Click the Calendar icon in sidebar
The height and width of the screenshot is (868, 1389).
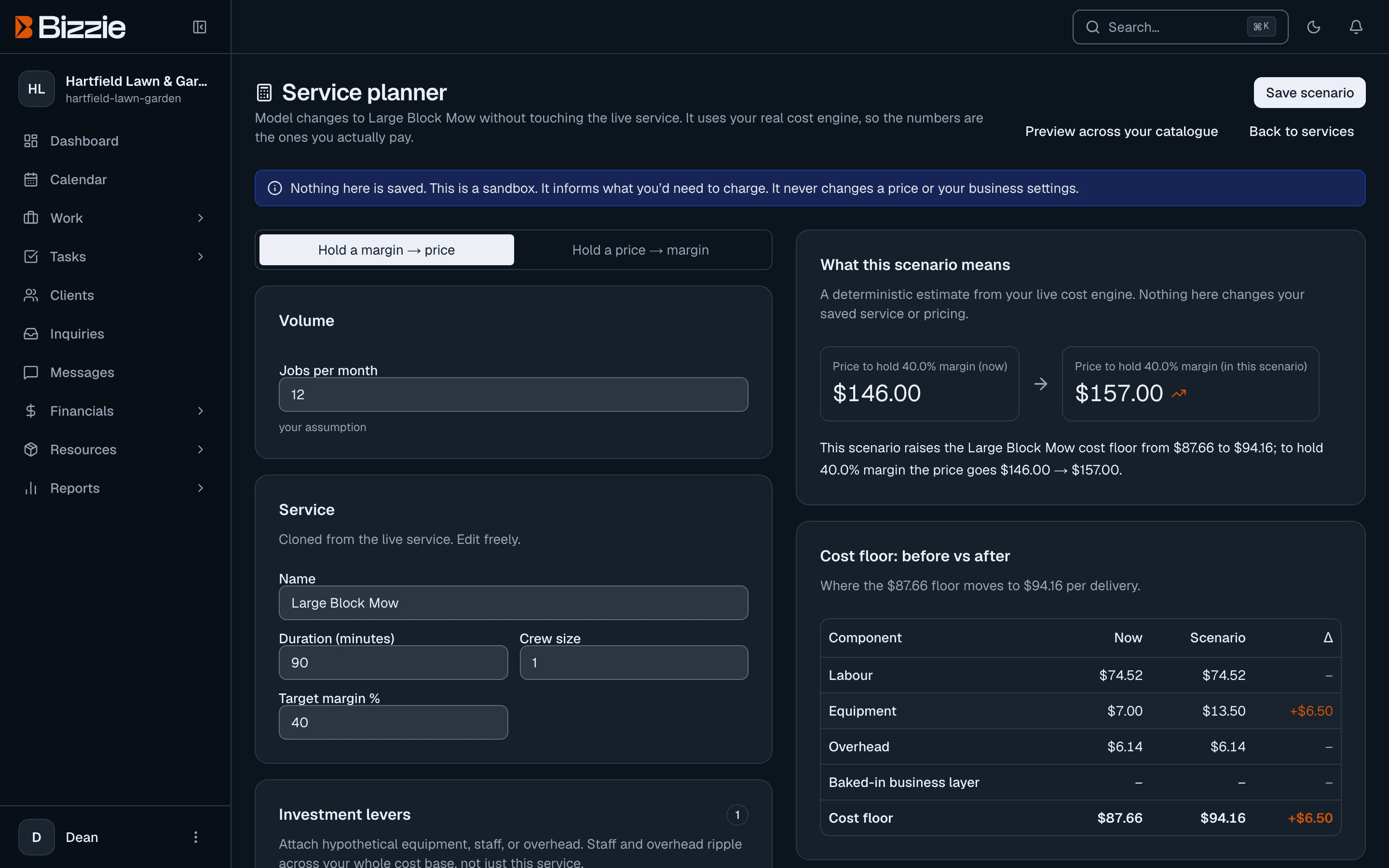click(31, 179)
